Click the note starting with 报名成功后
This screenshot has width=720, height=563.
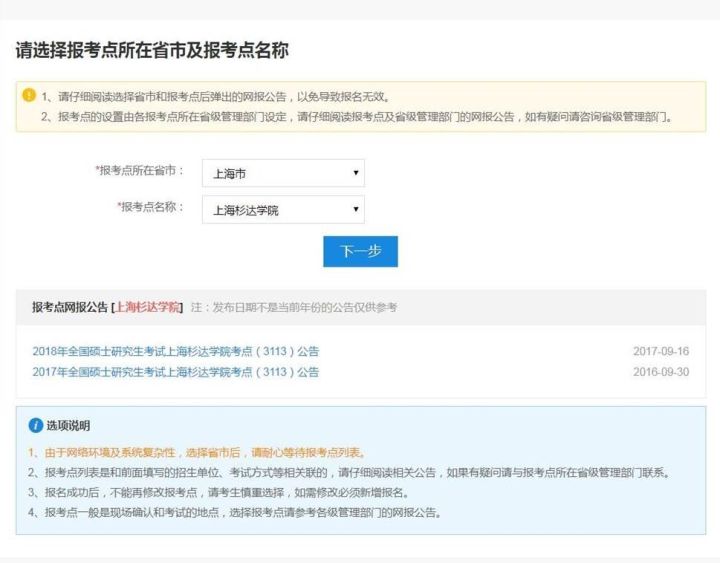tap(218, 493)
